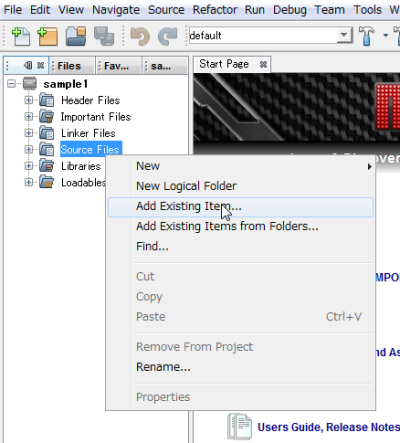
Task: Click the Users Guide document icon
Action: coord(239,426)
